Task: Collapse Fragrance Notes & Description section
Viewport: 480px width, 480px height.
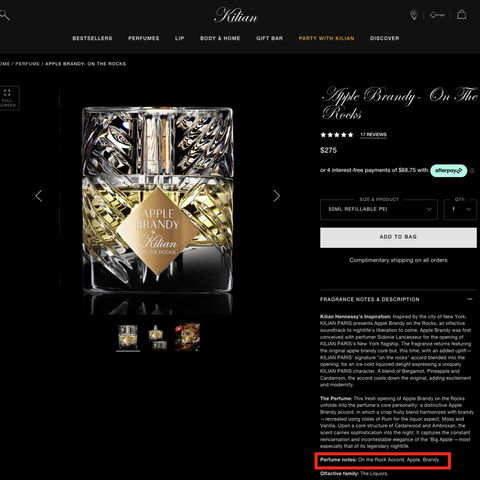Action: 470,299
